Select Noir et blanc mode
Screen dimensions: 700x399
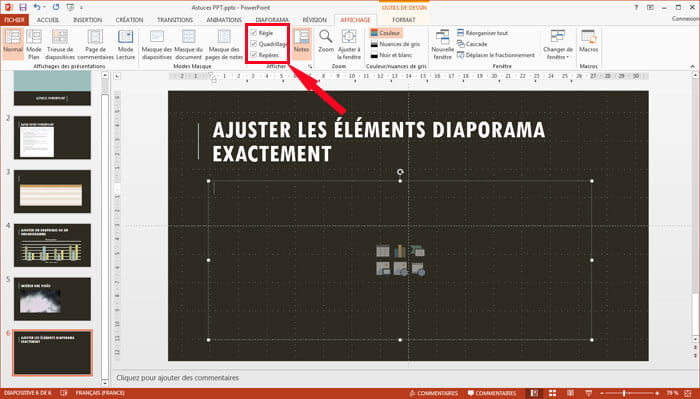(x=392, y=55)
